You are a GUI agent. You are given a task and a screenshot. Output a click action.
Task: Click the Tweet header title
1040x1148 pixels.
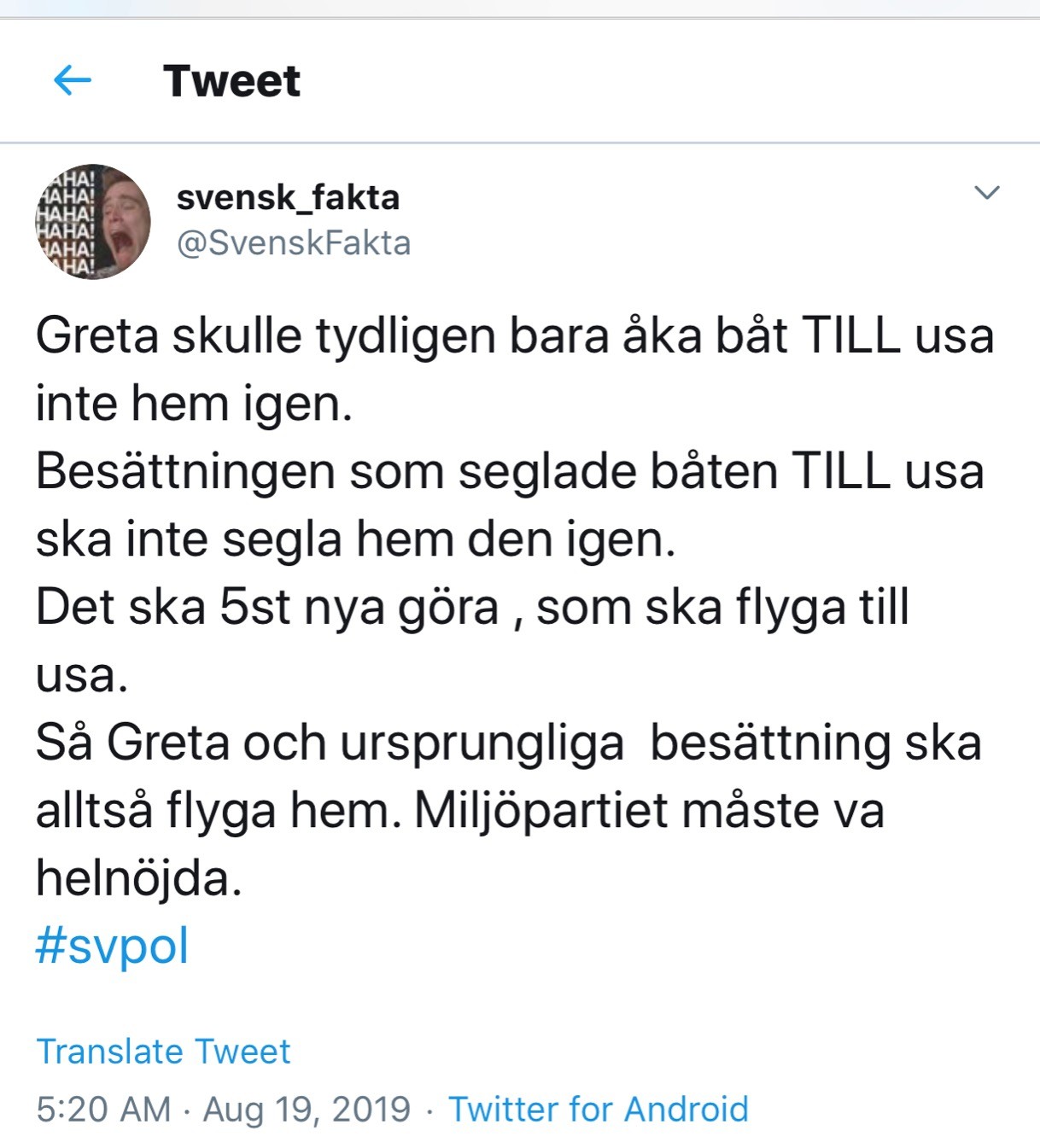tap(231, 81)
